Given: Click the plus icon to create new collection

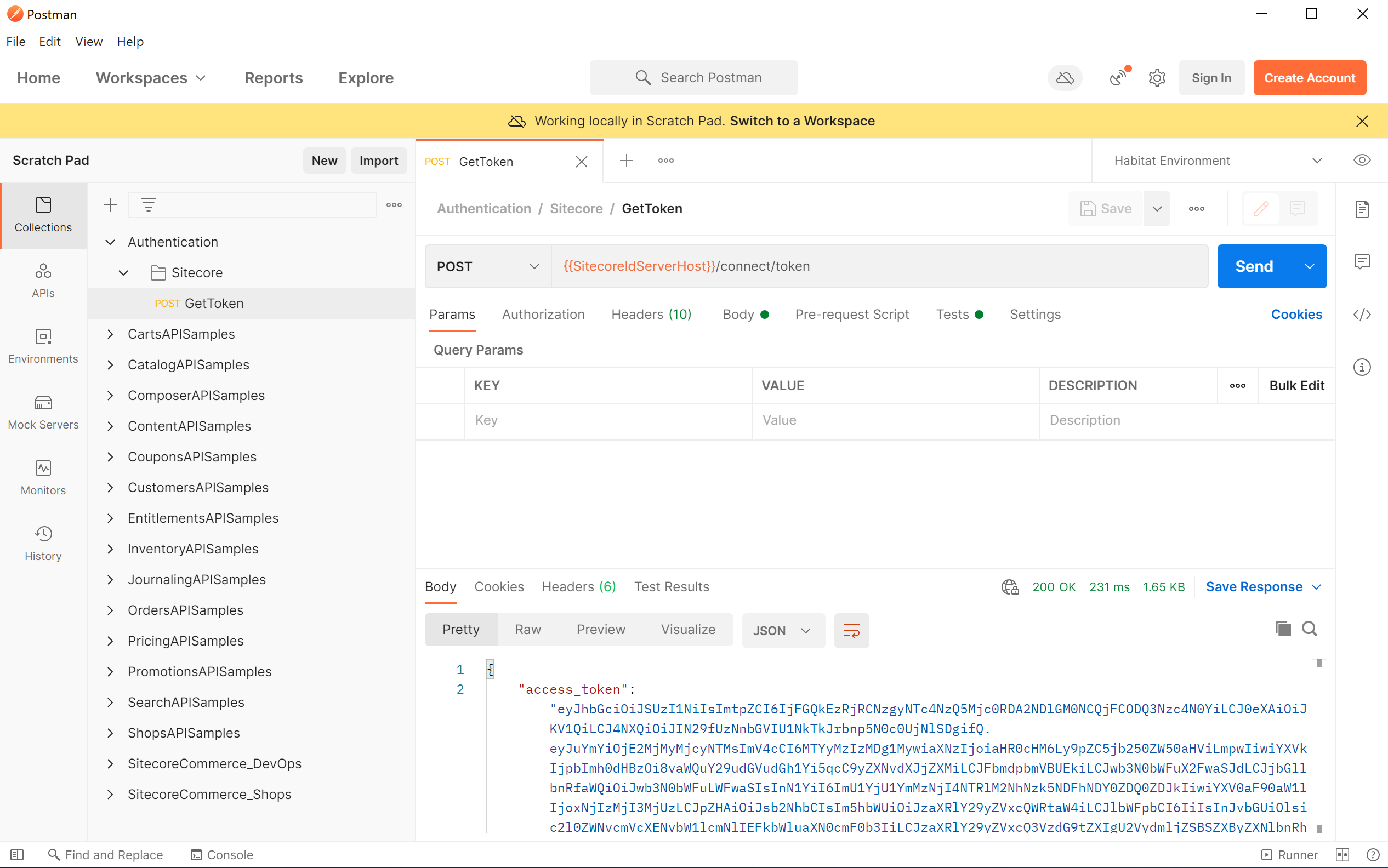Looking at the screenshot, I should 110,205.
